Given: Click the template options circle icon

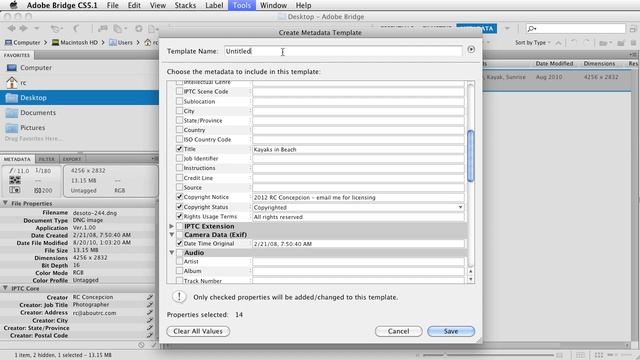Looking at the screenshot, I should tap(471, 50).
